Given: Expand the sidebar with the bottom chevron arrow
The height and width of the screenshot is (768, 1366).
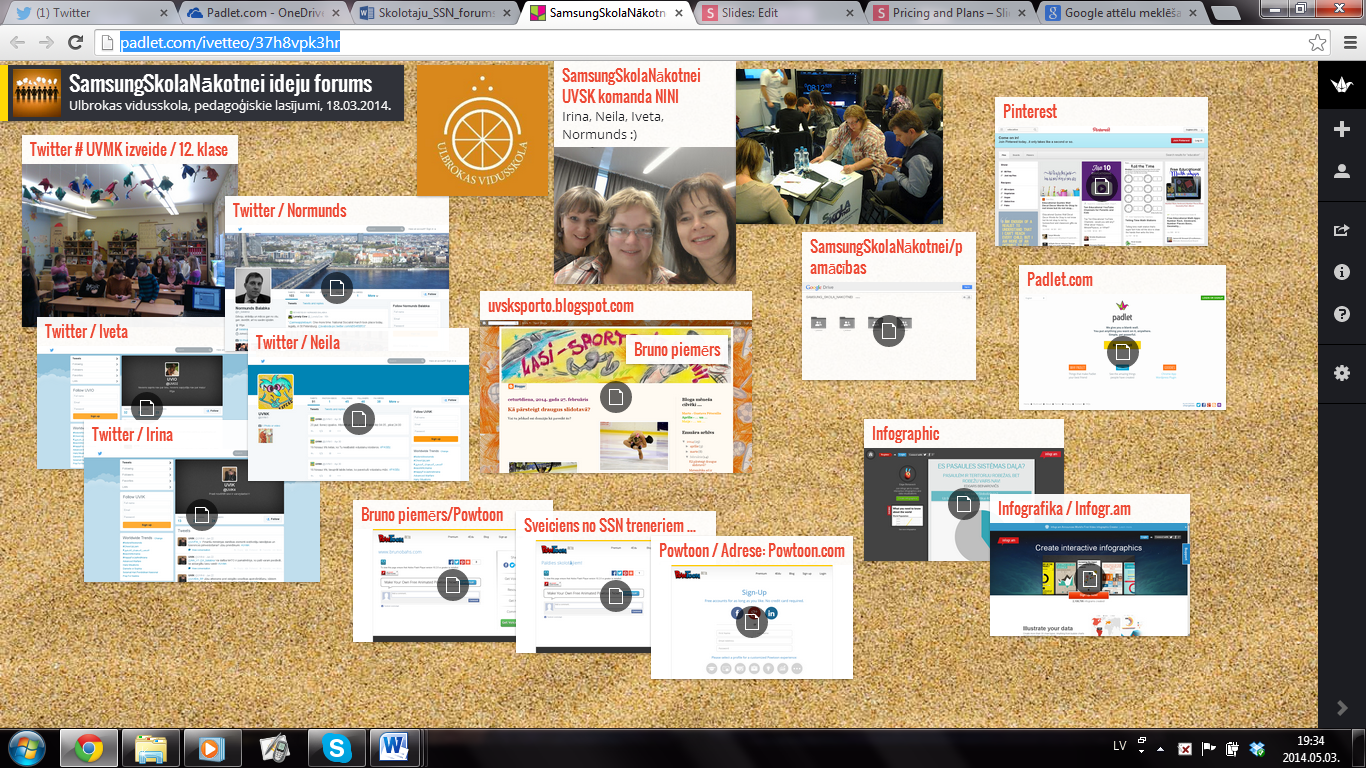Looking at the screenshot, I should 1342,708.
